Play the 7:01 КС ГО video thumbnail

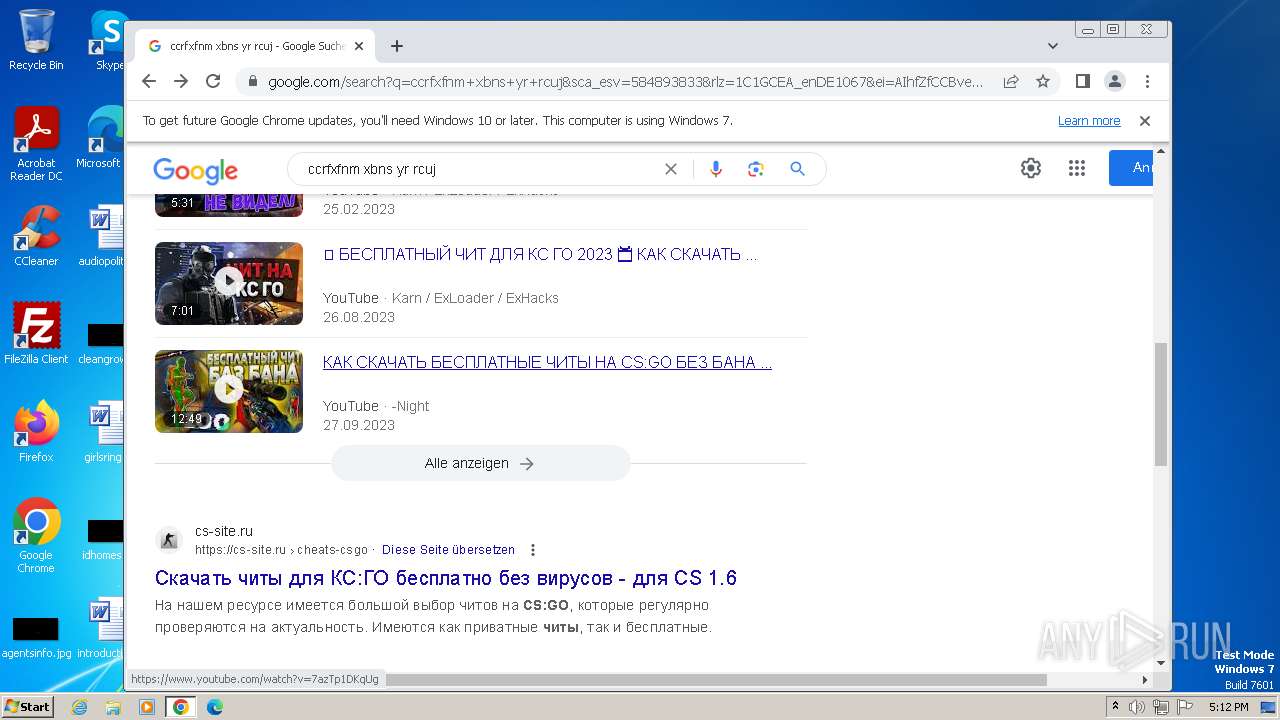click(229, 283)
